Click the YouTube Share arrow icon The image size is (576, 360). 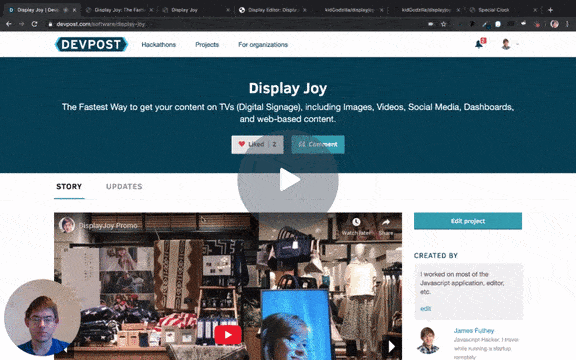[x=386, y=222]
